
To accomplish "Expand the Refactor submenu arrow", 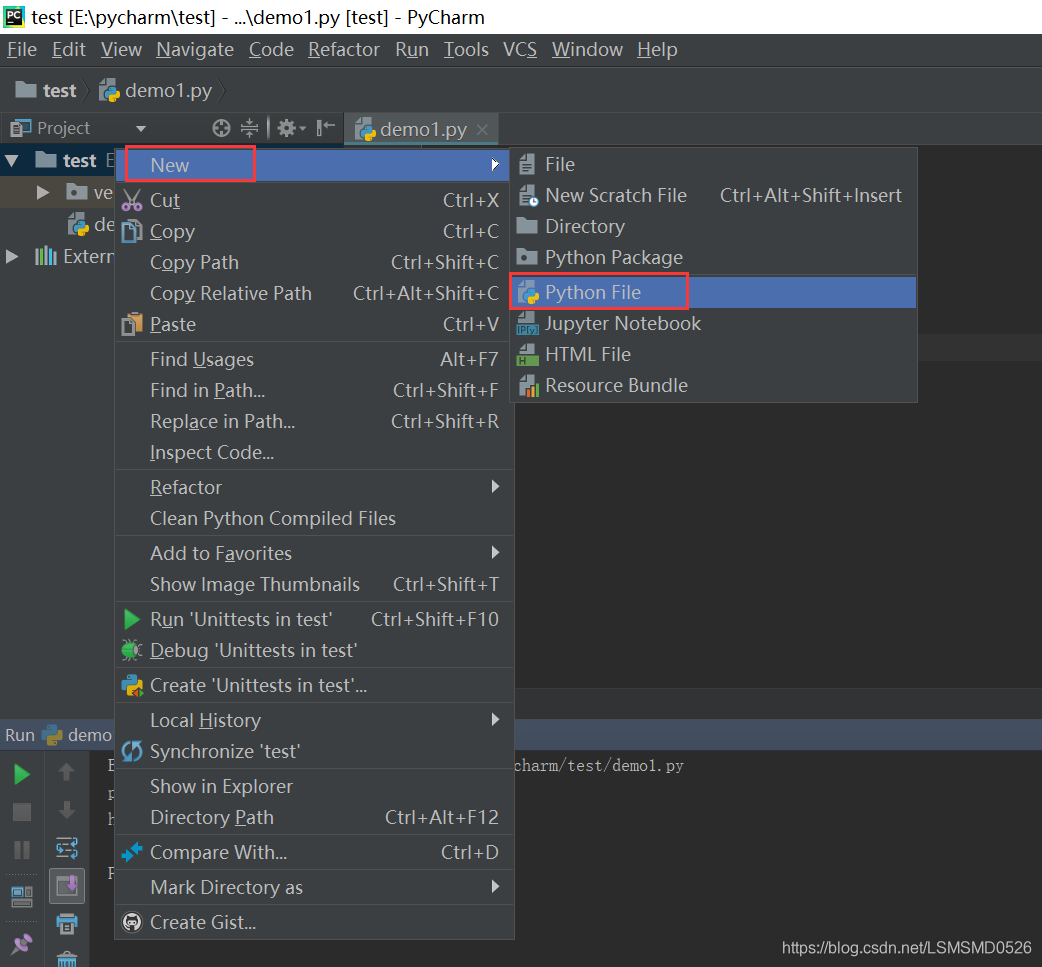I will 495,486.
